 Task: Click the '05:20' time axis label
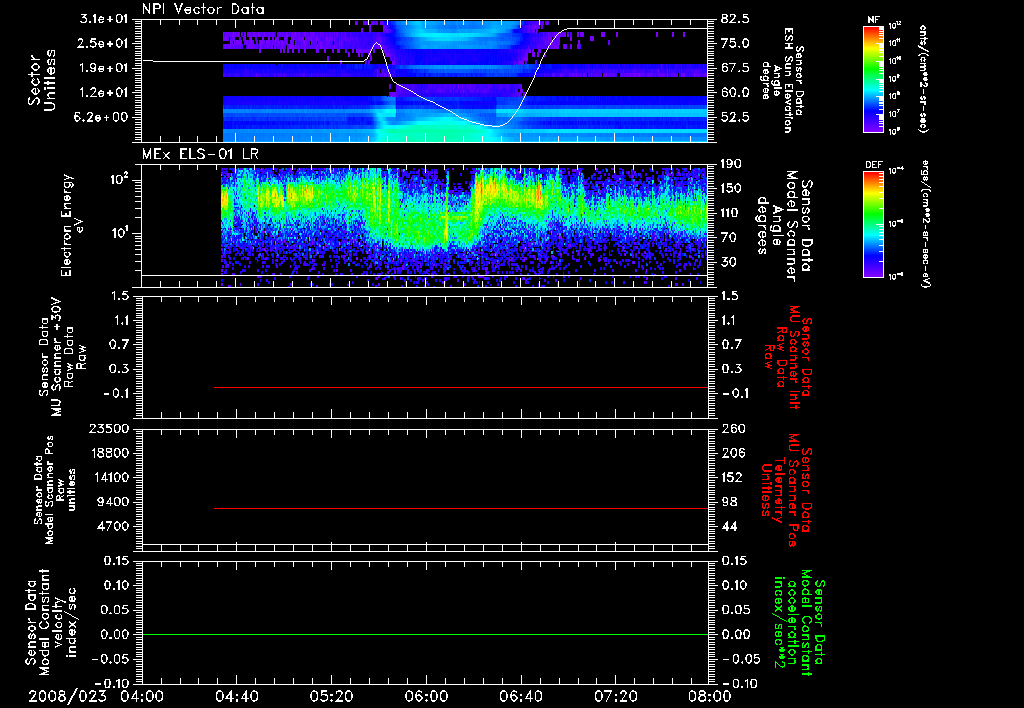coord(331,696)
